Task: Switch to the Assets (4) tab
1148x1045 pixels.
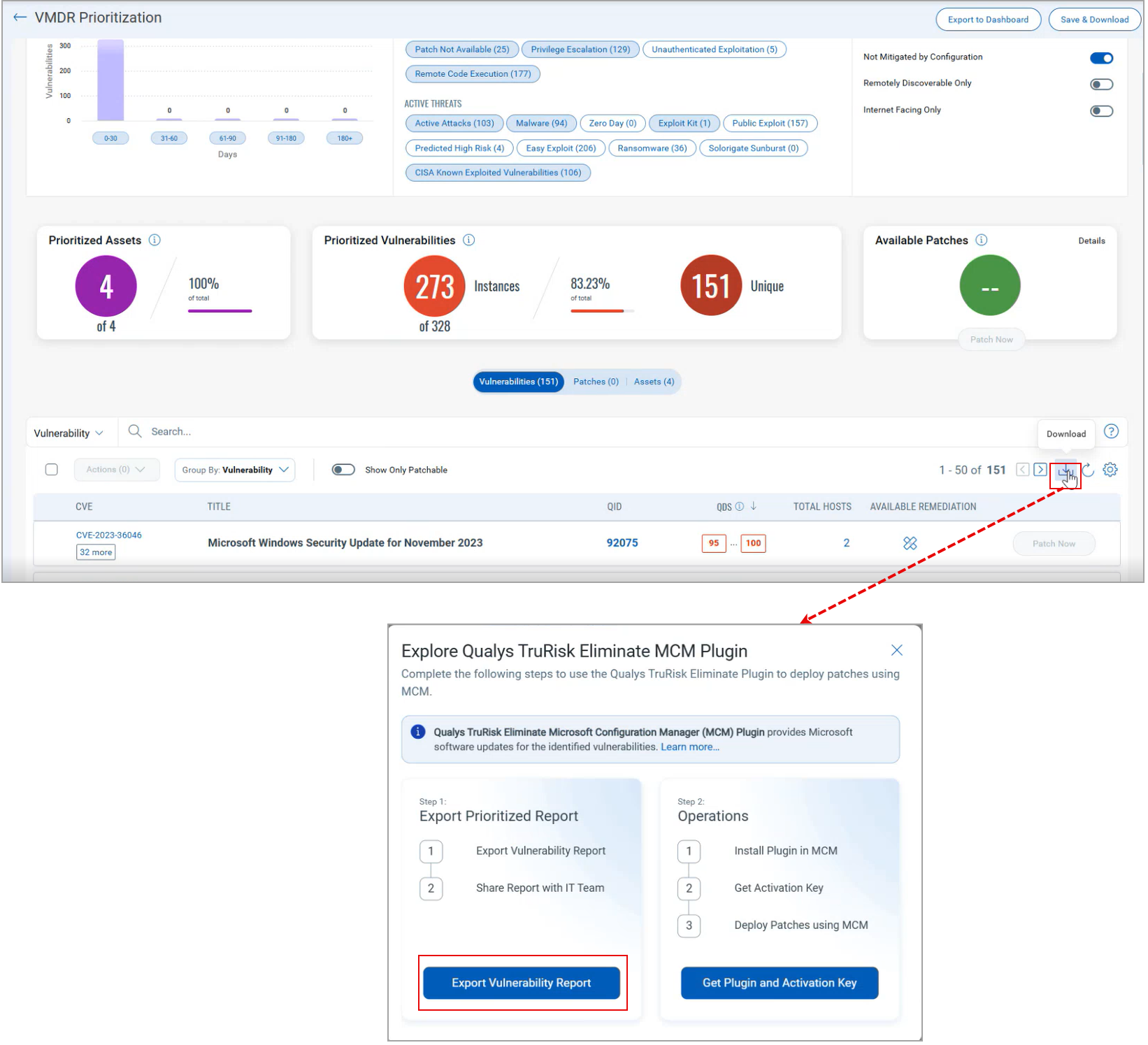Action: point(654,382)
